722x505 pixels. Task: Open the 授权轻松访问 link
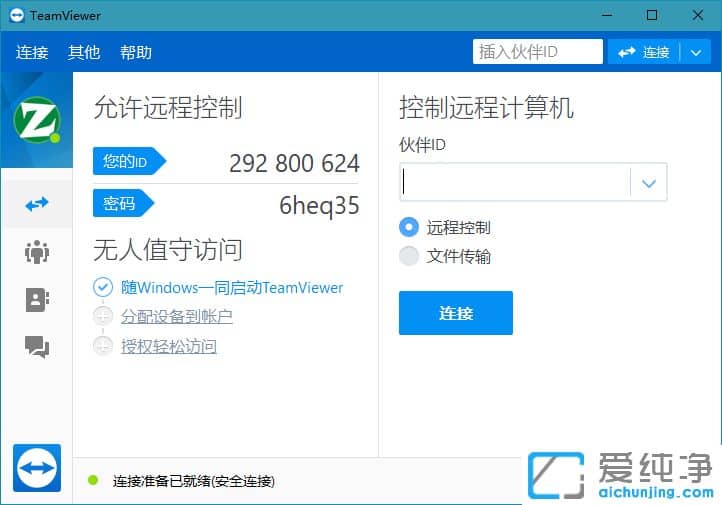[169, 346]
